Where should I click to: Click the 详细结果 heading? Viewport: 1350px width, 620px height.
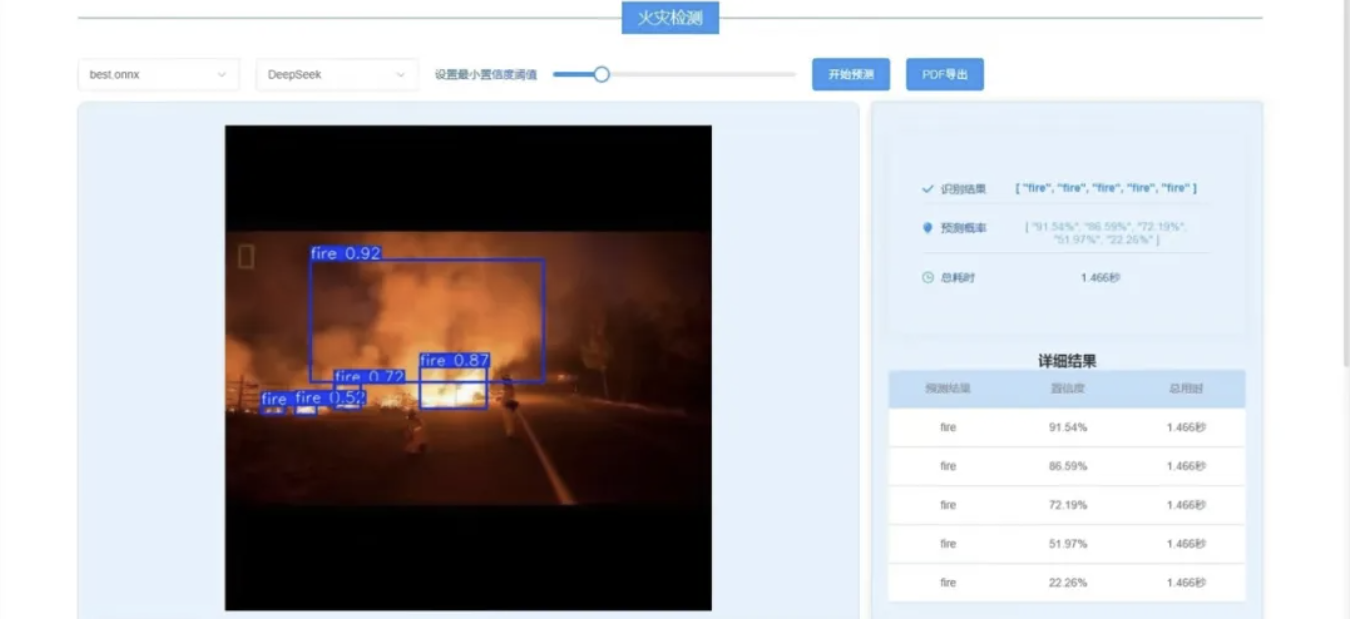point(1067,360)
